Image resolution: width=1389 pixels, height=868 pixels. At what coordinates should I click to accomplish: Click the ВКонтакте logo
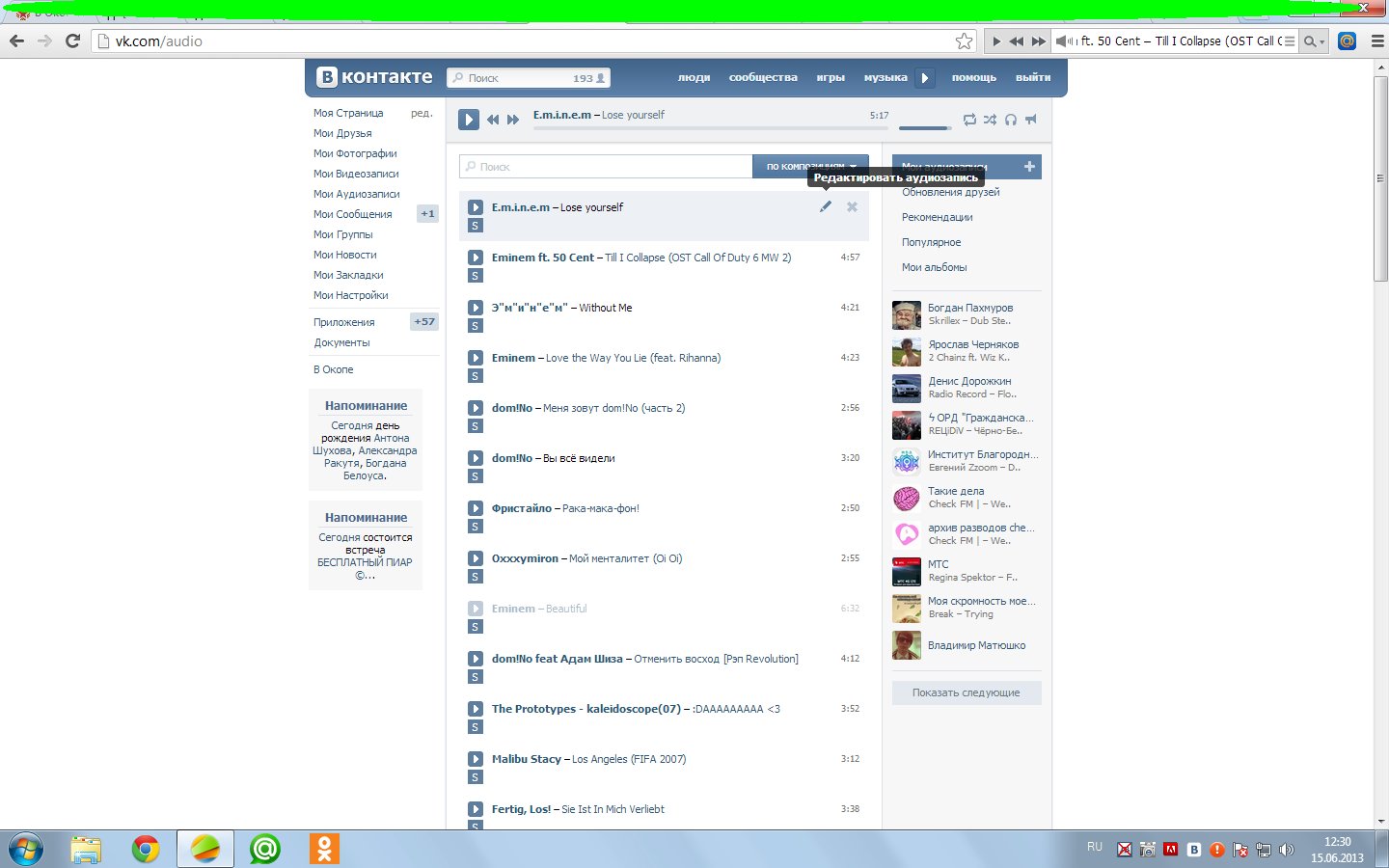click(x=375, y=77)
